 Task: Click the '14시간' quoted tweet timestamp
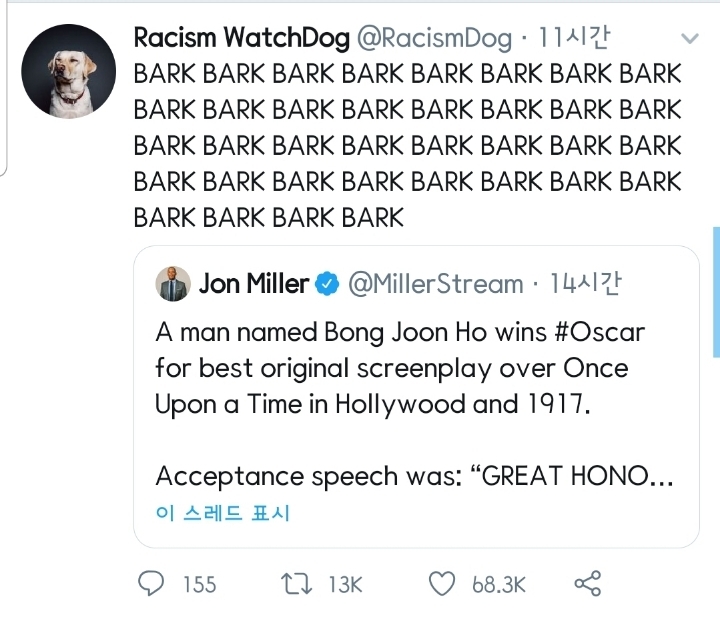click(585, 284)
